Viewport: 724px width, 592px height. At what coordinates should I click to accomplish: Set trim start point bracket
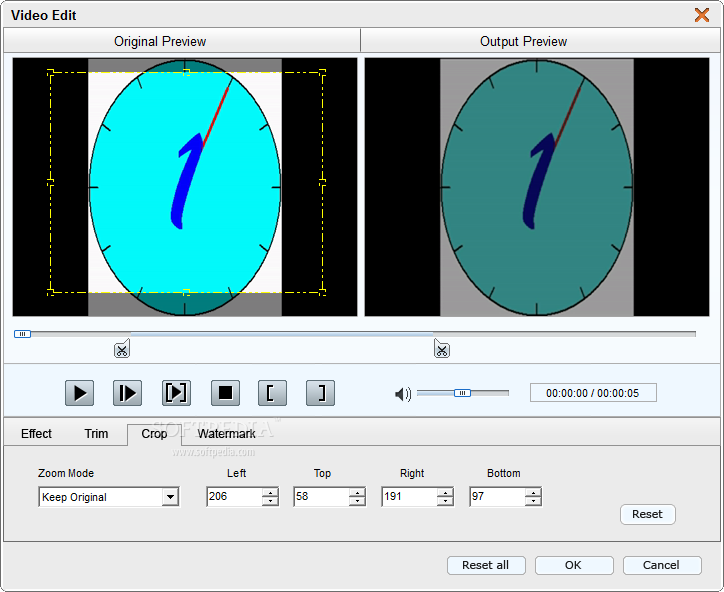pyautogui.click(x=272, y=393)
